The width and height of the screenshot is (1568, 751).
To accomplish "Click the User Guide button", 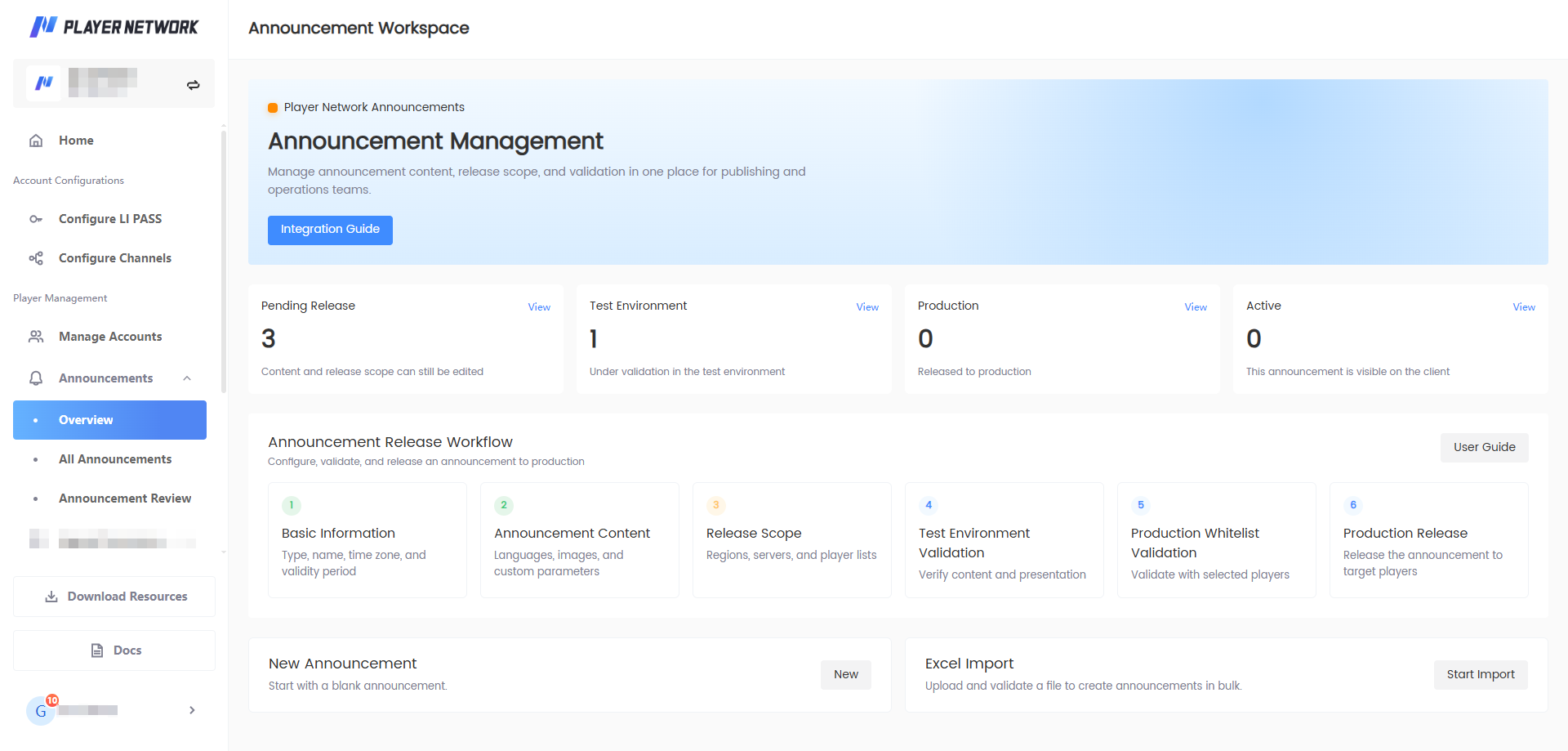I will point(1484,447).
